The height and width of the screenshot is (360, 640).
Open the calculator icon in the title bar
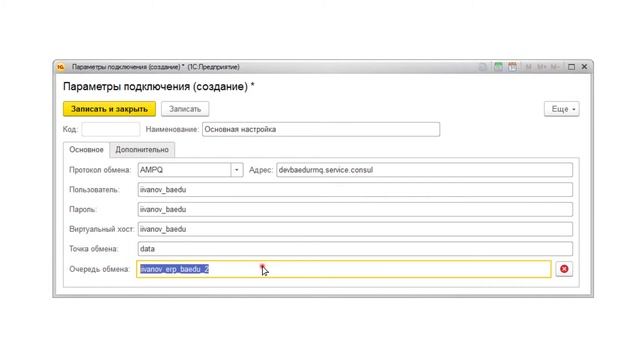click(498, 67)
